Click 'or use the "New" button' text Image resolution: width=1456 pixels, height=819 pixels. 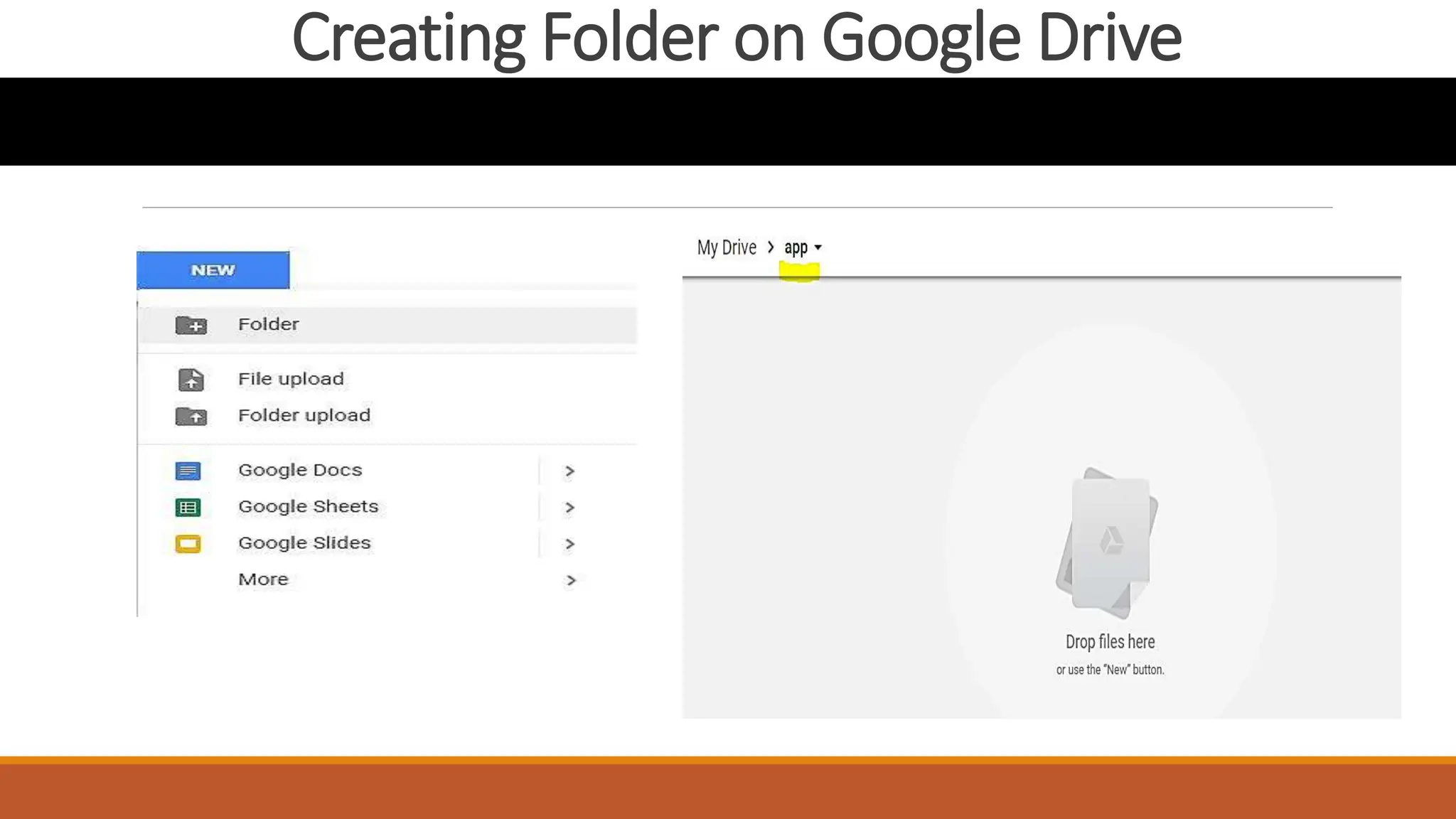click(1110, 670)
